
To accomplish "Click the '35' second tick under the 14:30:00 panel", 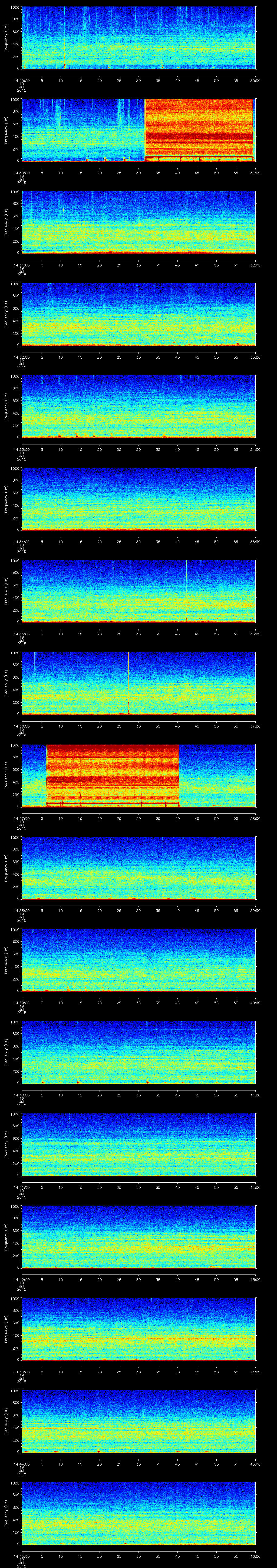I will 158,173.
